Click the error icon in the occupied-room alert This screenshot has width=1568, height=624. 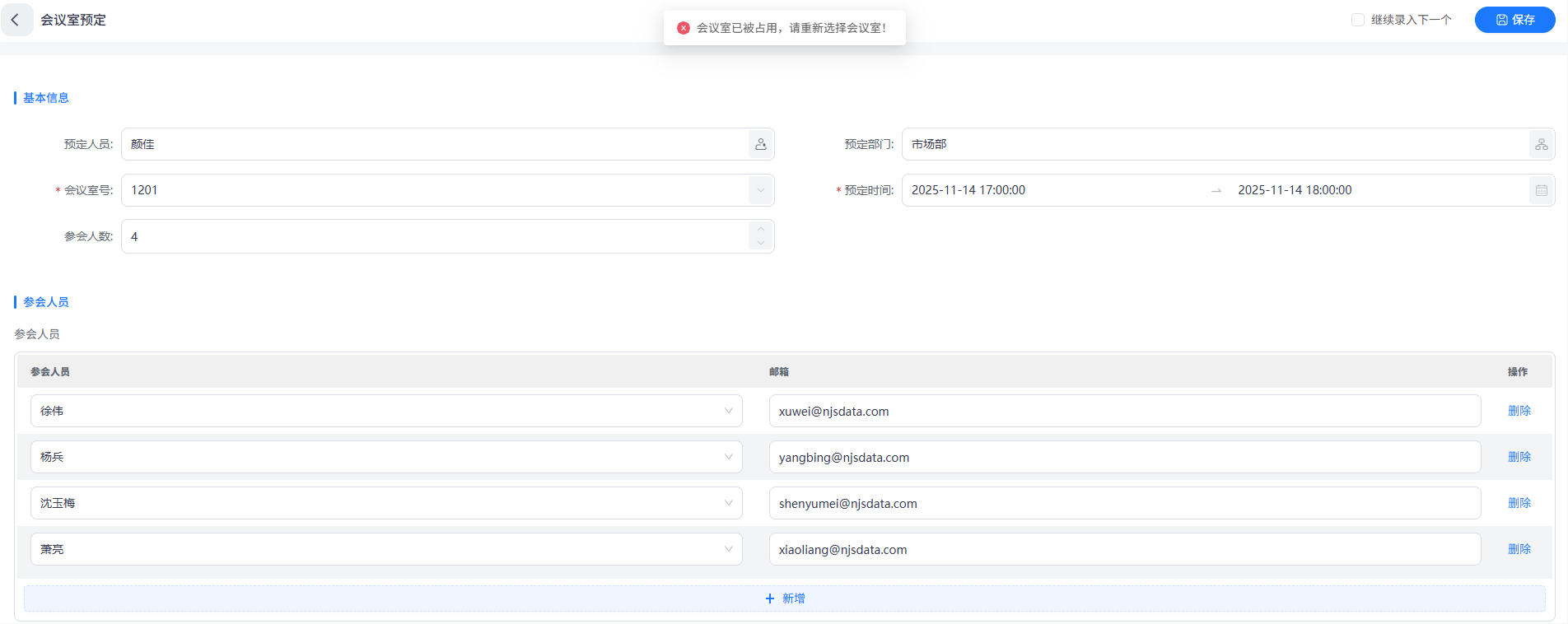tap(684, 28)
